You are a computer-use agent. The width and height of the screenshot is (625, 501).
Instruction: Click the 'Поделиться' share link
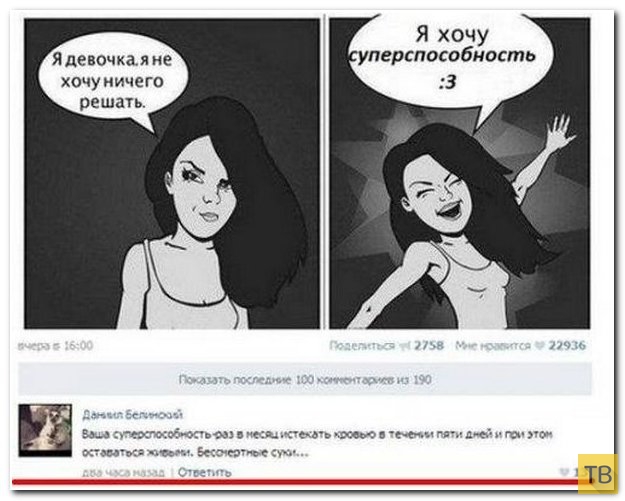click(362, 346)
